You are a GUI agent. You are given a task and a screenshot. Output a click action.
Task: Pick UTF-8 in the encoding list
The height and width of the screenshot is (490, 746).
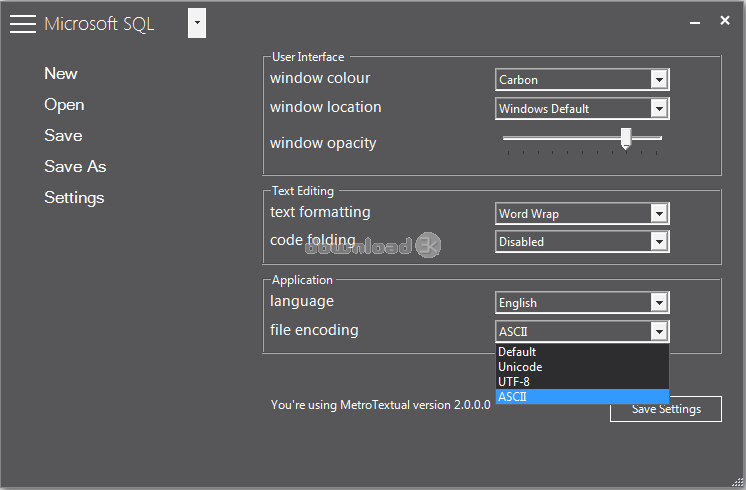pyautogui.click(x=582, y=382)
